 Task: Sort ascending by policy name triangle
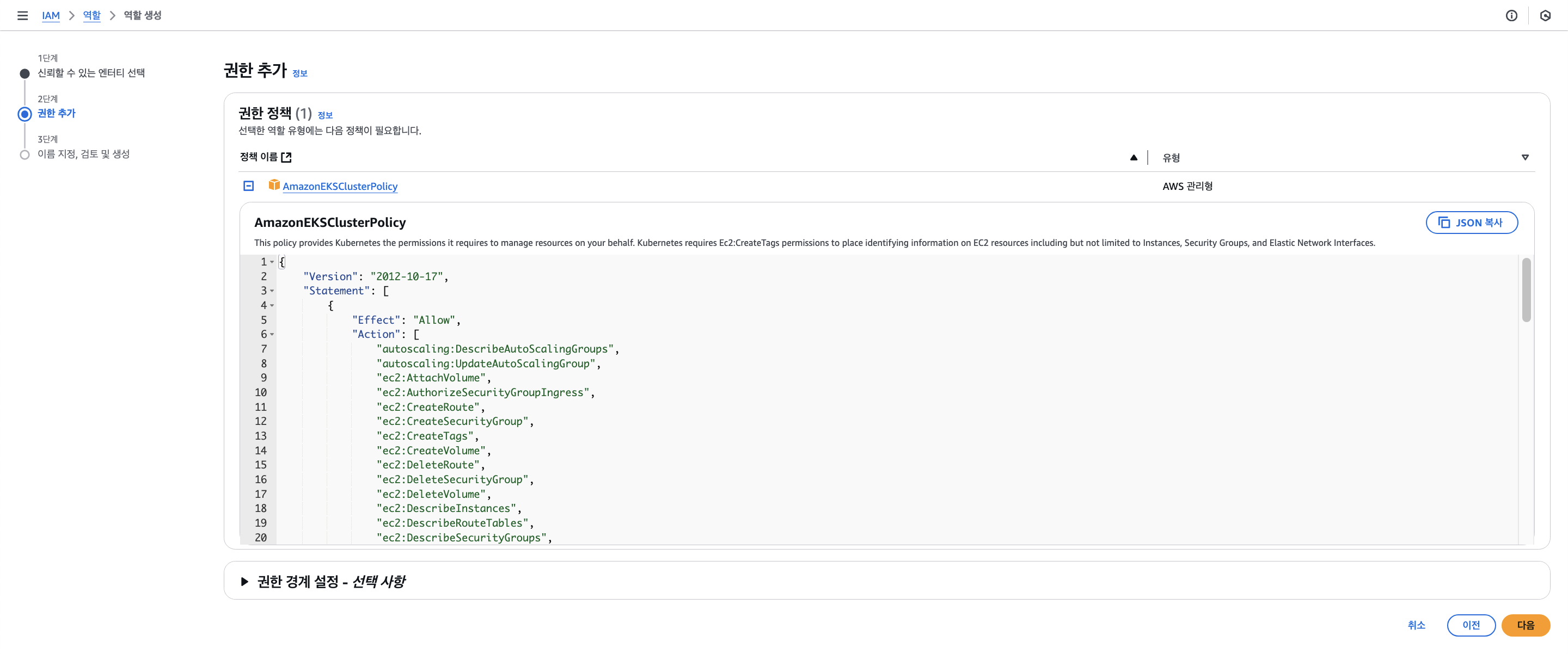(1134, 158)
